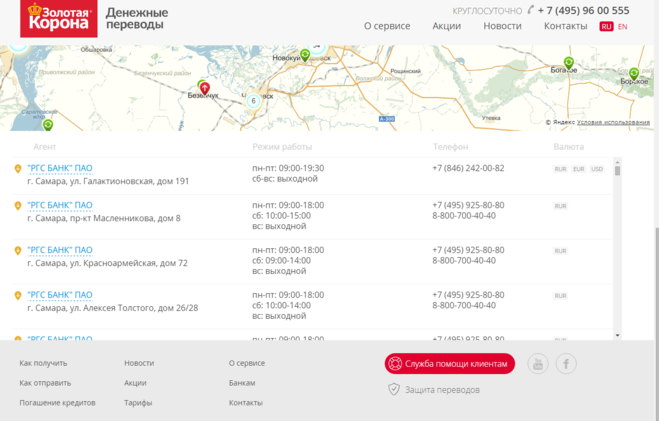Switch site language to EN
The image size is (659, 421).
(623, 26)
